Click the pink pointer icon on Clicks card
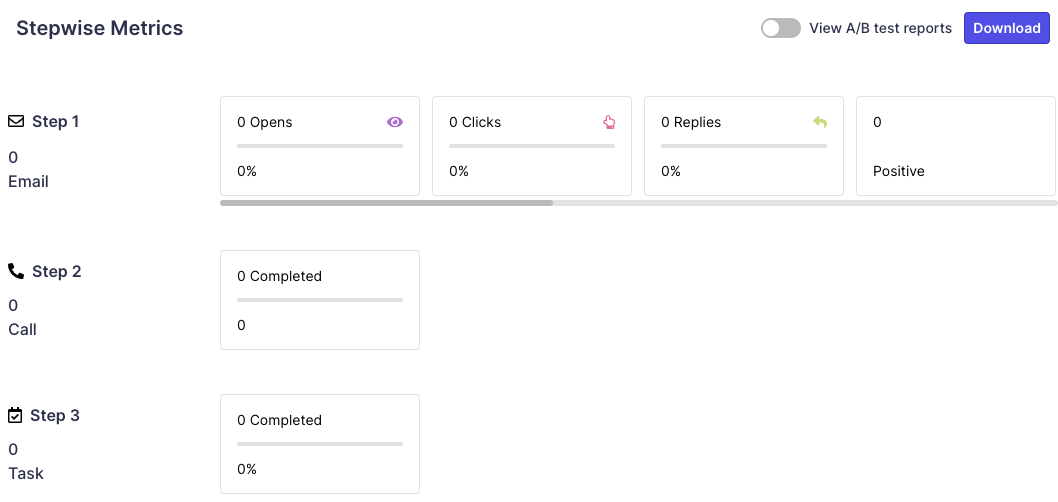The height and width of the screenshot is (502, 1058). click(609, 122)
